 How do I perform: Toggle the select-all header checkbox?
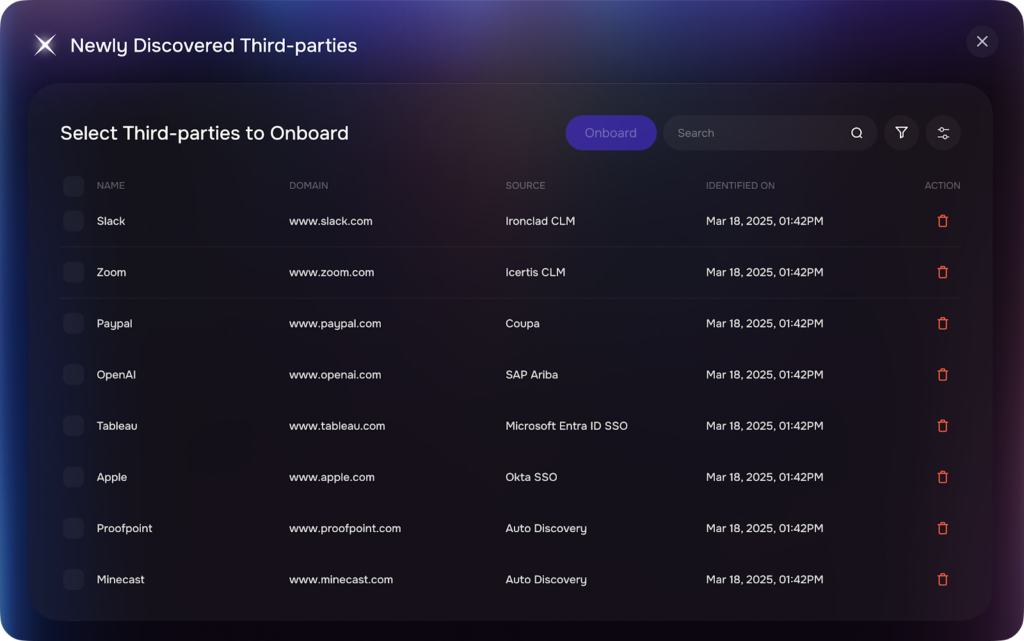point(74,186)
